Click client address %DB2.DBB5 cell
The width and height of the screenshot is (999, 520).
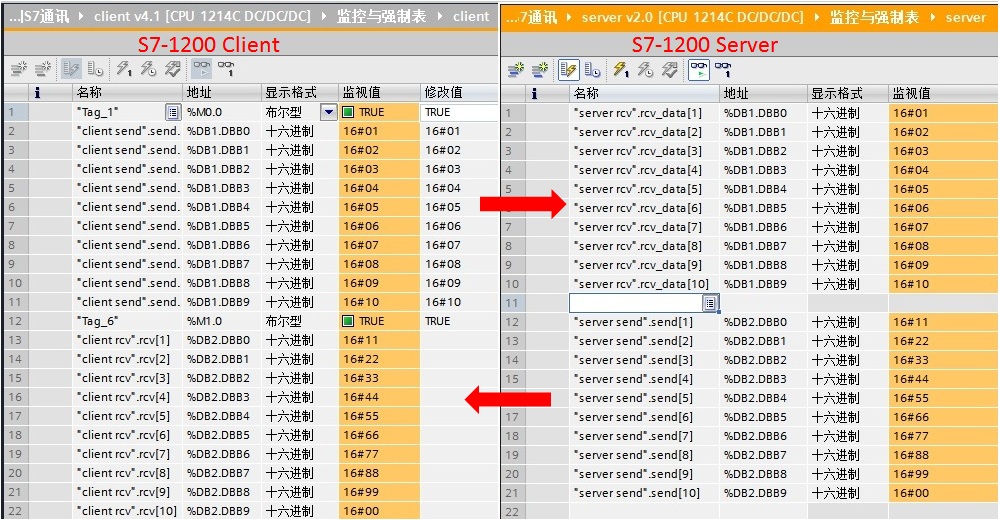point(222,435)
